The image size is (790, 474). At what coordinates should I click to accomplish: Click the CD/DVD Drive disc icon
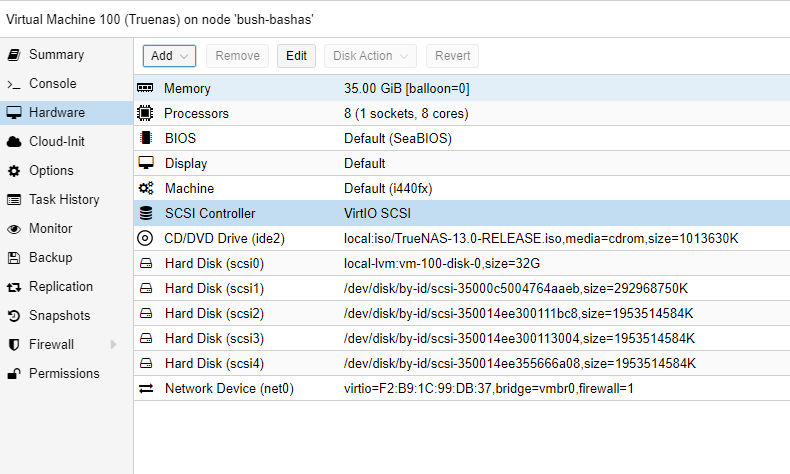click(145, 238)
